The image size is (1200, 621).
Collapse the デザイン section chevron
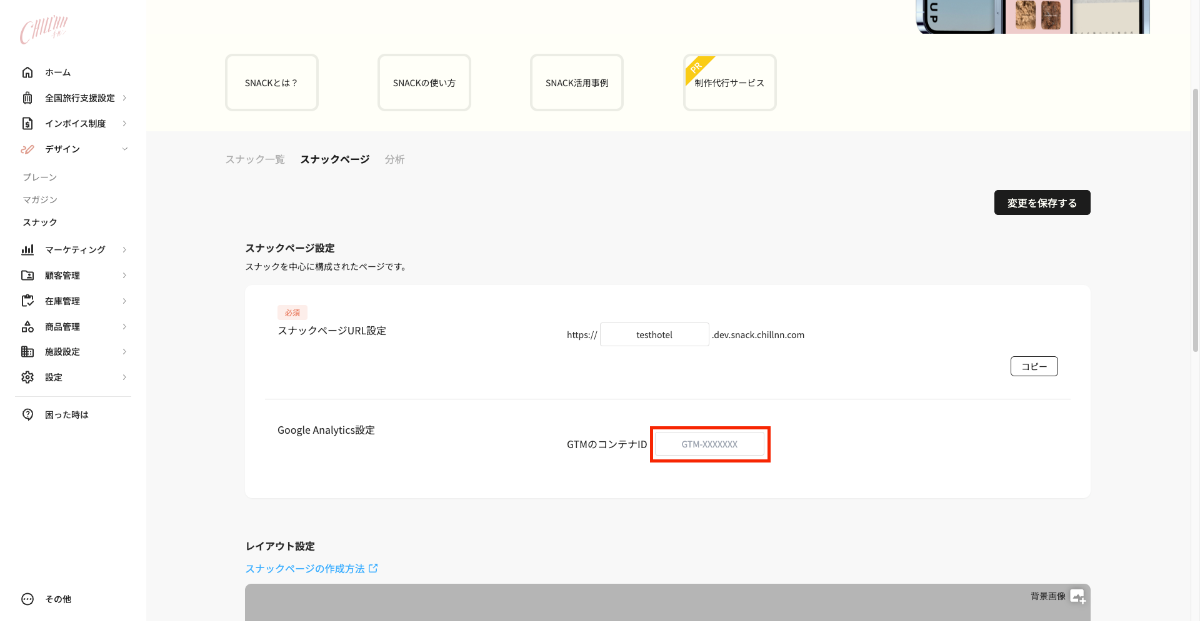coord(124,149)
